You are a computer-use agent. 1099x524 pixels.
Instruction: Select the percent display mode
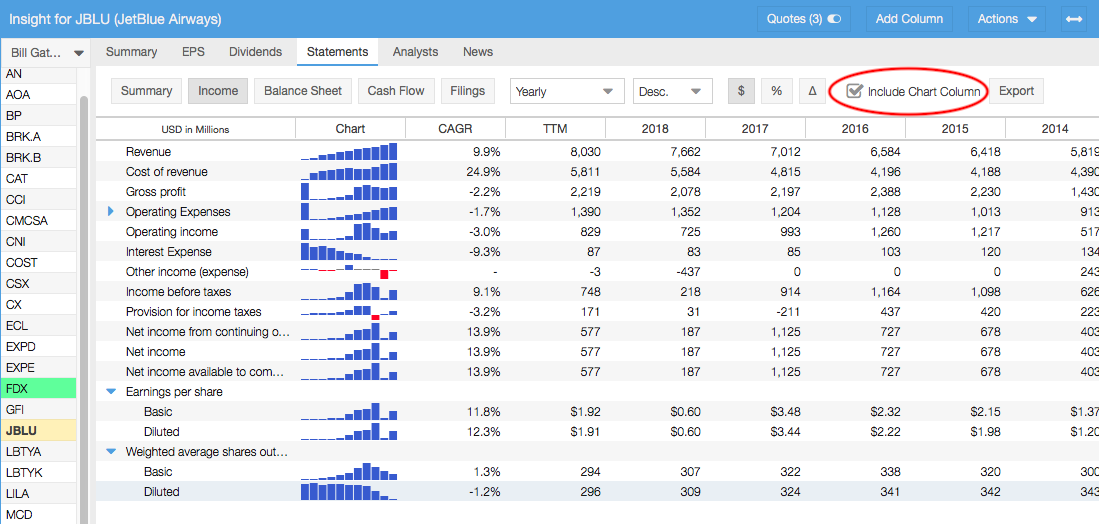pyautogui.click(x=777, y=91)
